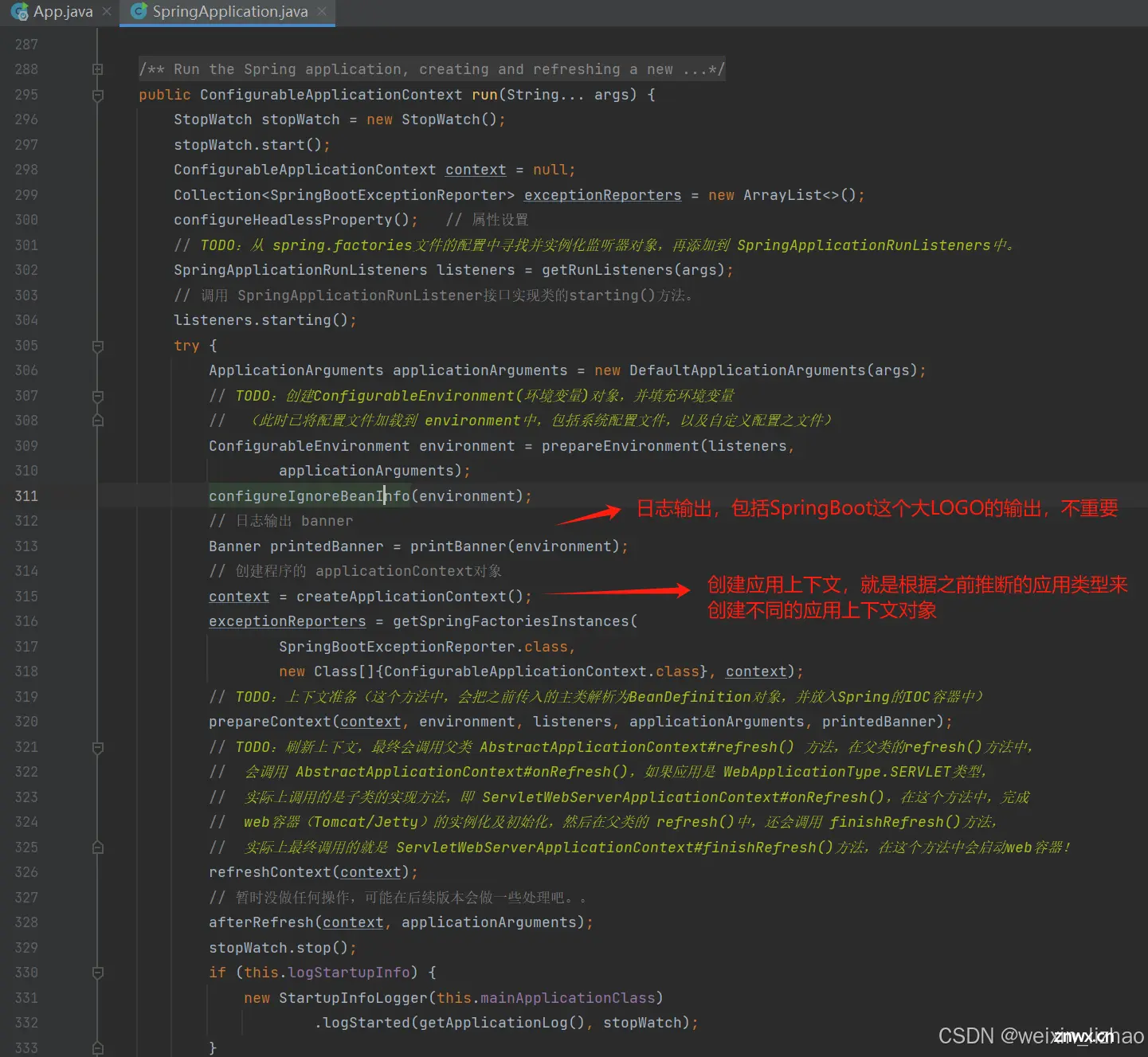Click 'createApplicationContext()' on line 315
The height and width of the screenshot is (1057, 1148).
(x=410, y=597)
